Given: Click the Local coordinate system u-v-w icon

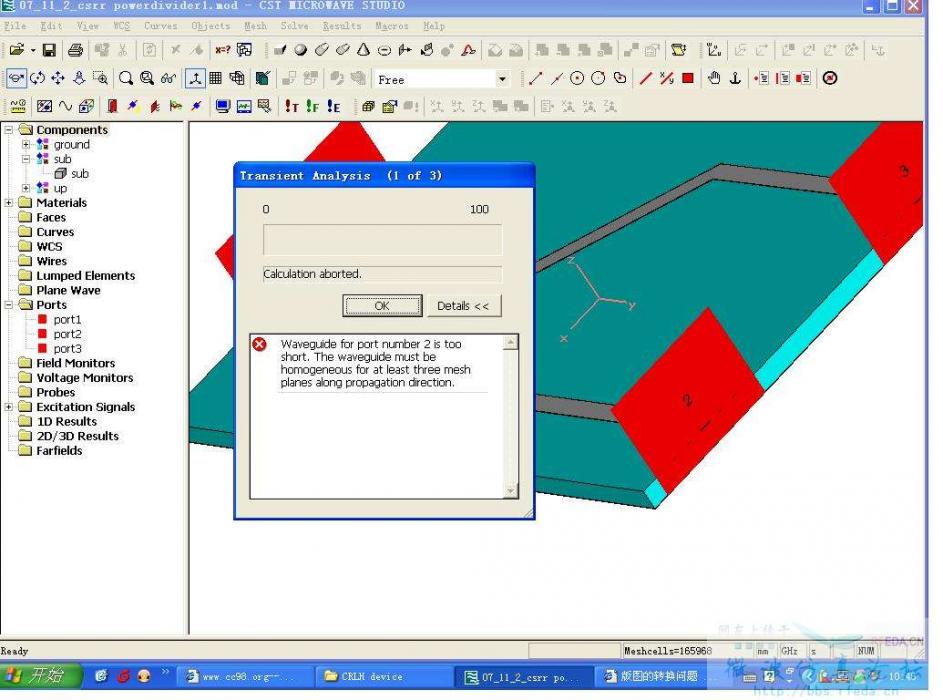Looking at the screenshot, I should [x=714, y=50].
